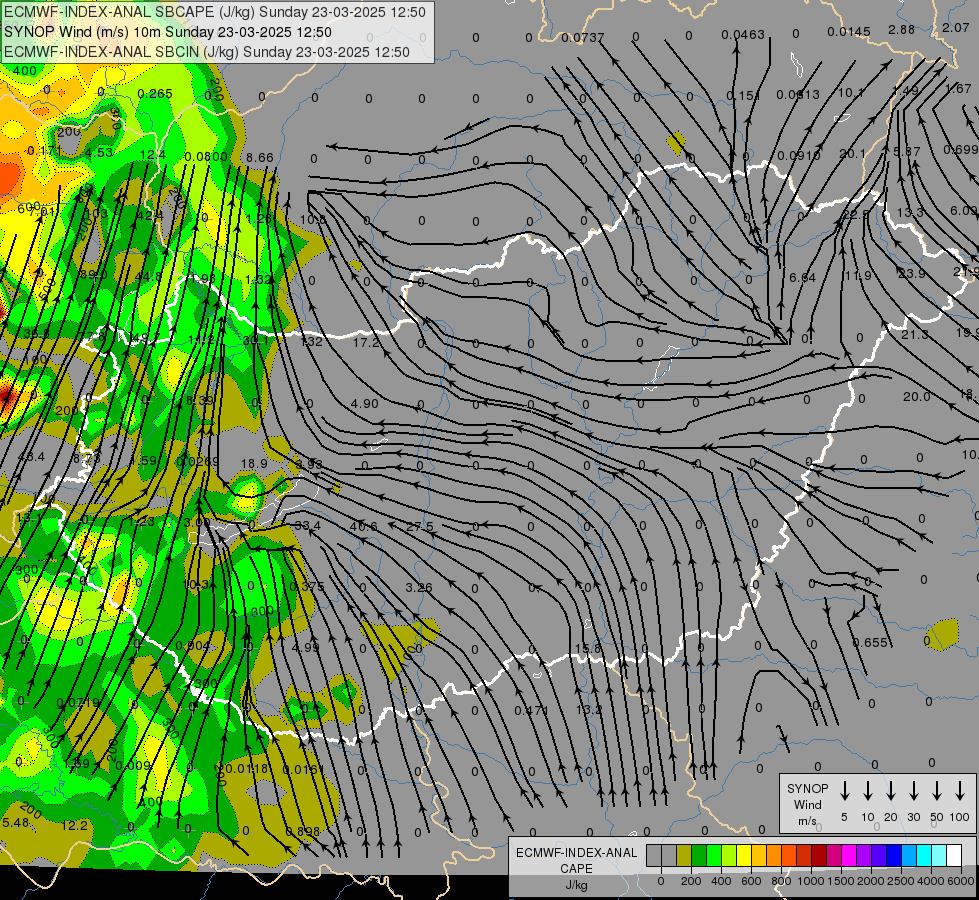Select the olive CAPE legend swatch
Image resolution: width=979 pixels, height=900 pixels.
684,855
